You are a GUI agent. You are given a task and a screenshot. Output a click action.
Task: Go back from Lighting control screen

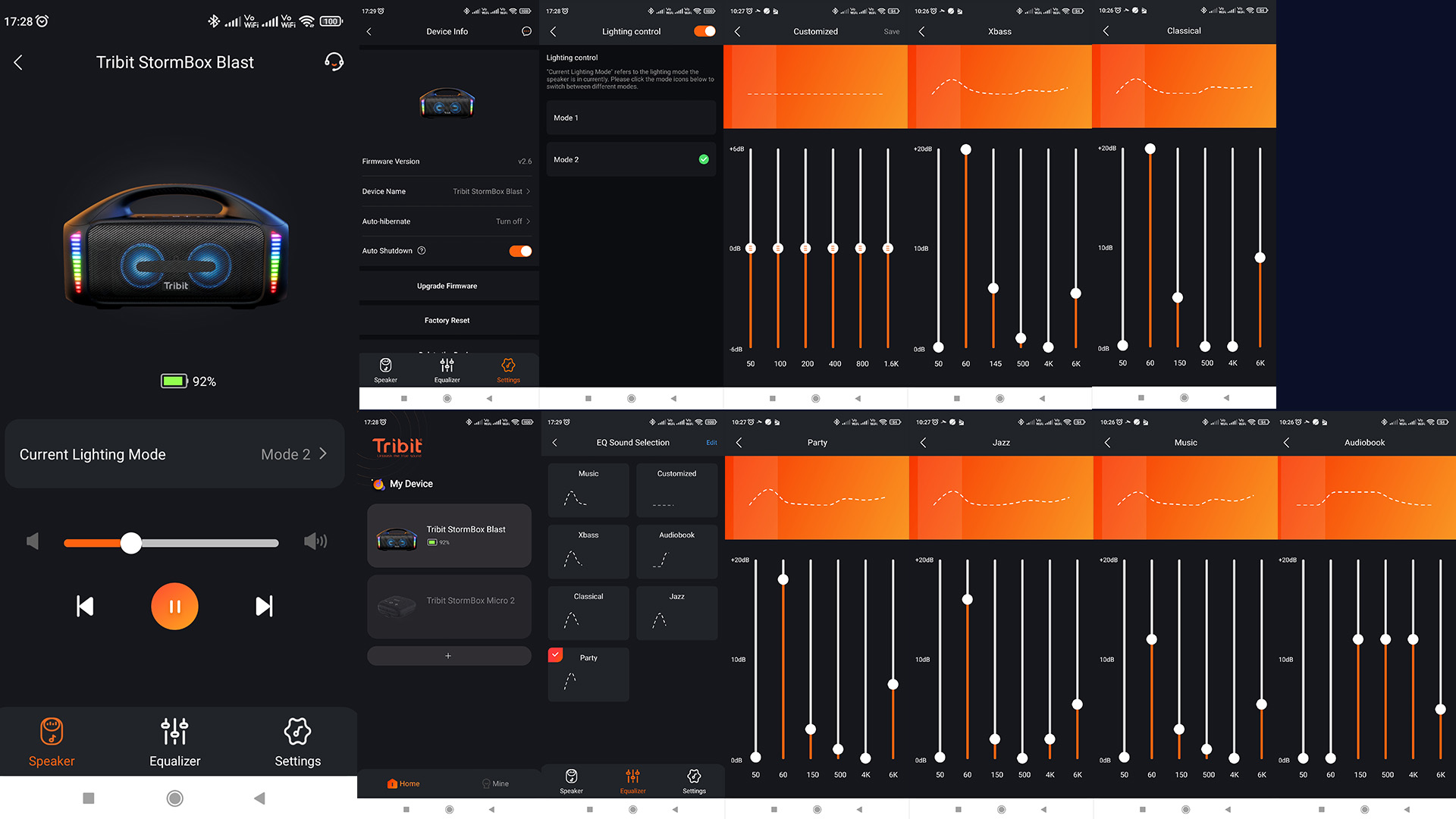(x=554, y=31)
